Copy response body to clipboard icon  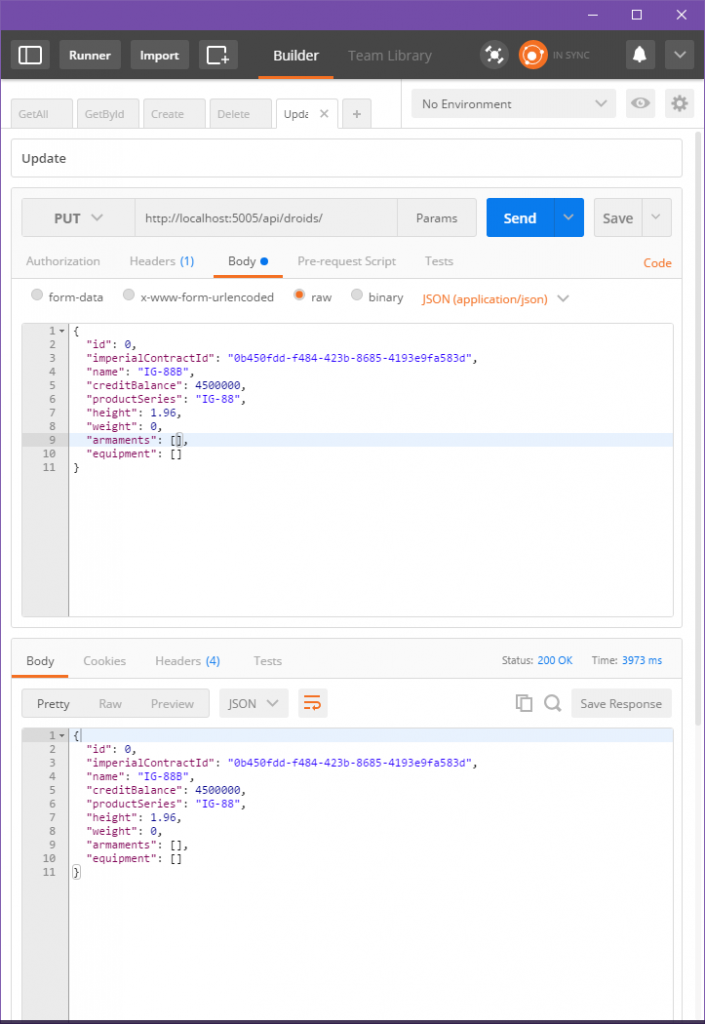(x=524, y=704)
